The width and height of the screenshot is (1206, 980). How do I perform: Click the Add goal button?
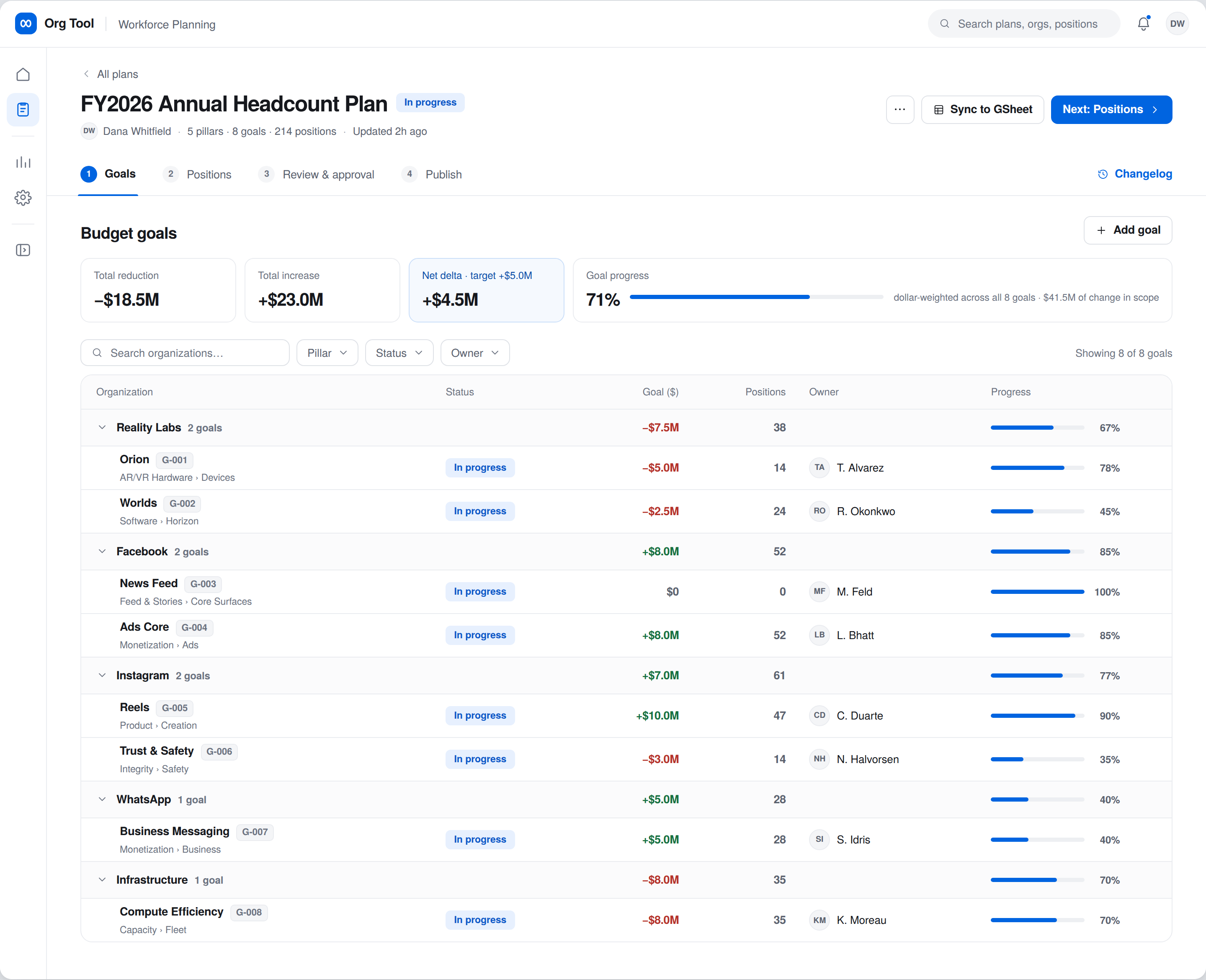point(1128,230)
